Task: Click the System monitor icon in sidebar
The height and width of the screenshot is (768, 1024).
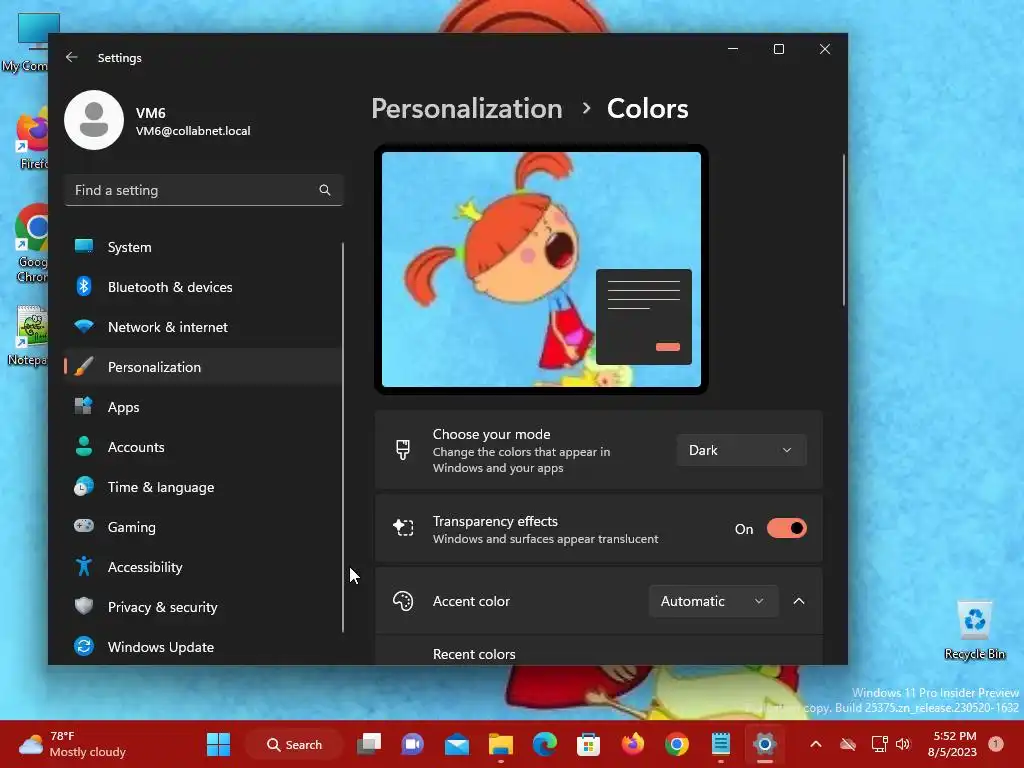Action: (84, 247)
